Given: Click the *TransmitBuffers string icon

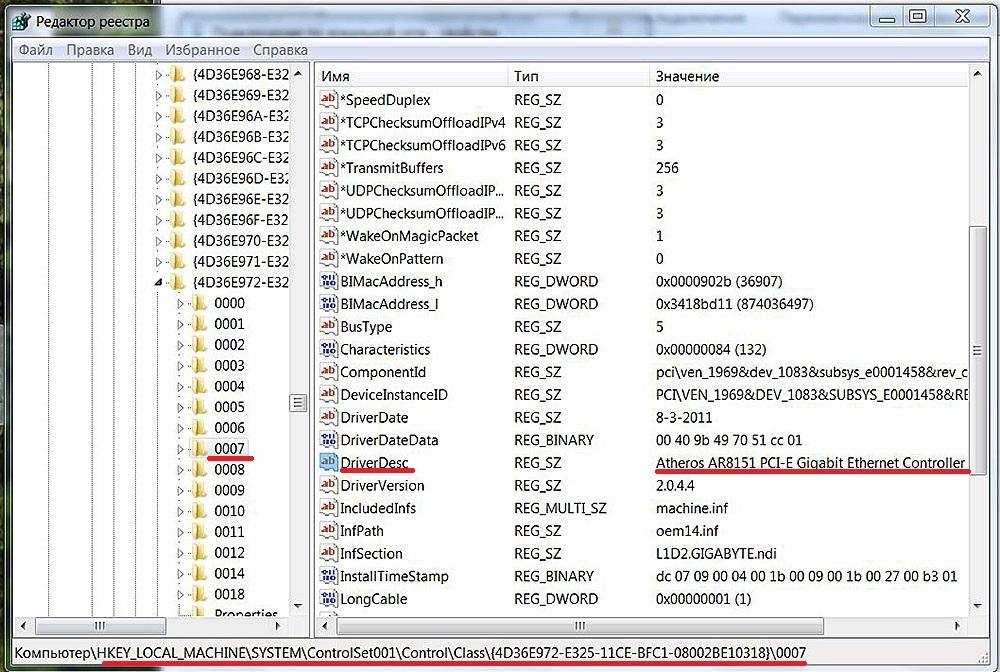Looking at the screenshot, I should (x=328, y=167).
